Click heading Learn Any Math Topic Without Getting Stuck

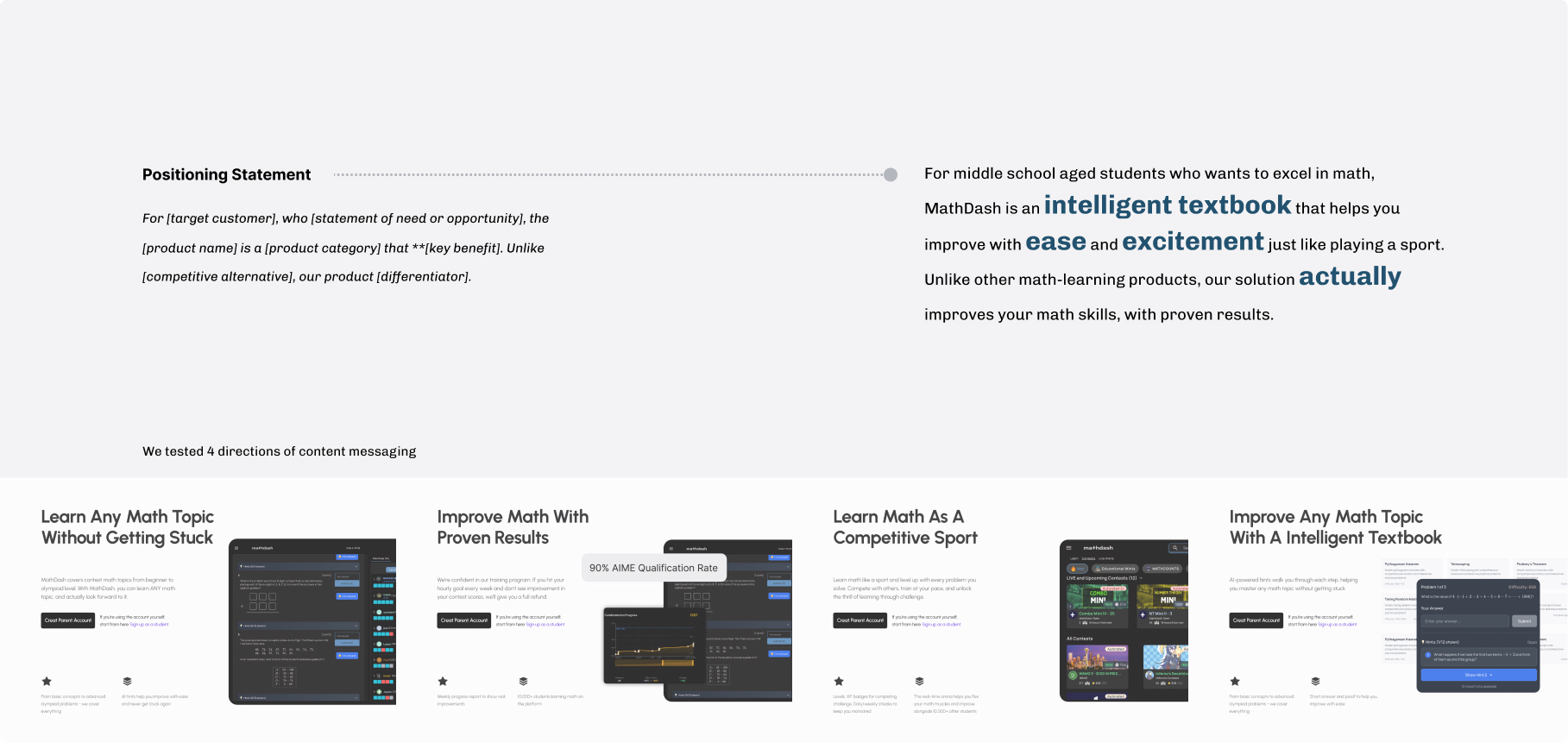click(x=128, y=527)
